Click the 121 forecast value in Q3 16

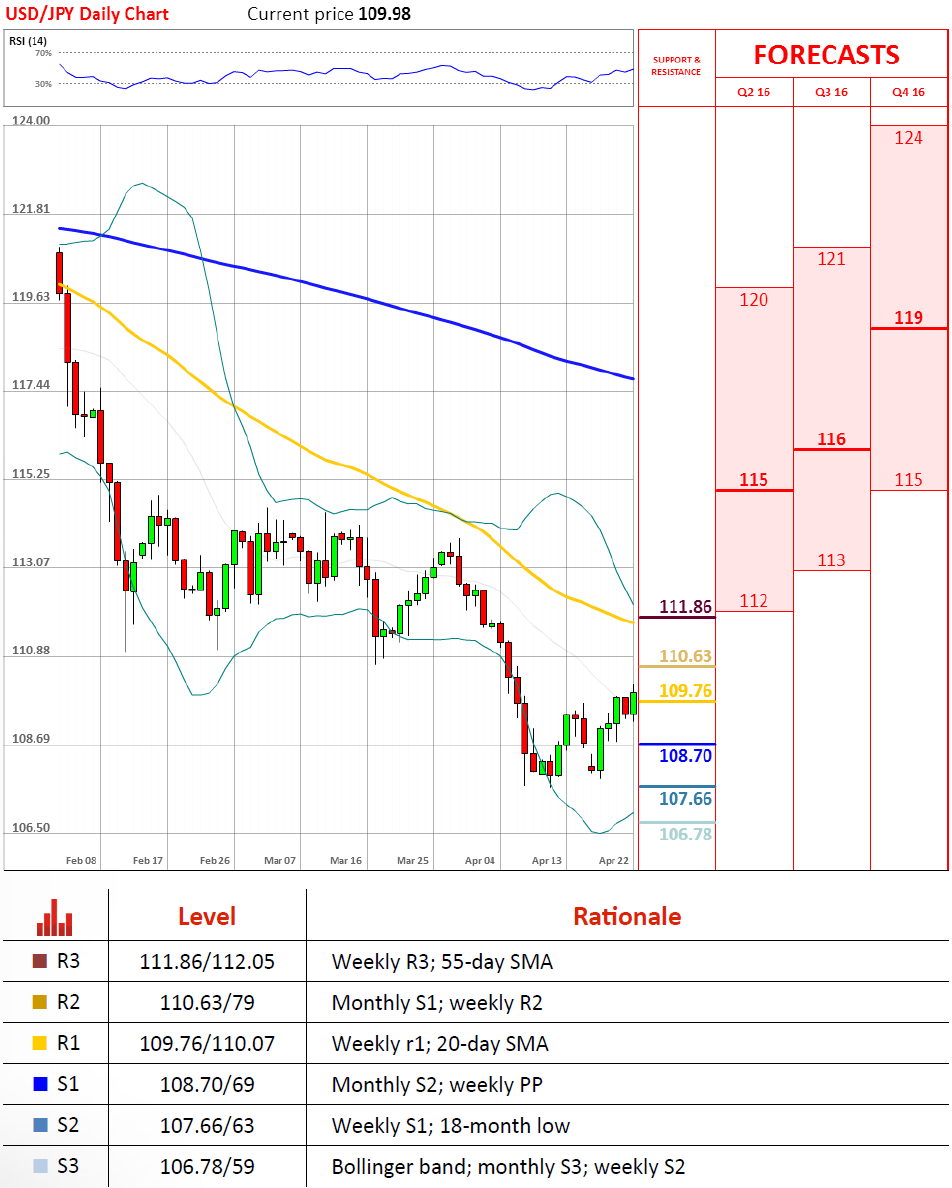[x=831, y=259]
